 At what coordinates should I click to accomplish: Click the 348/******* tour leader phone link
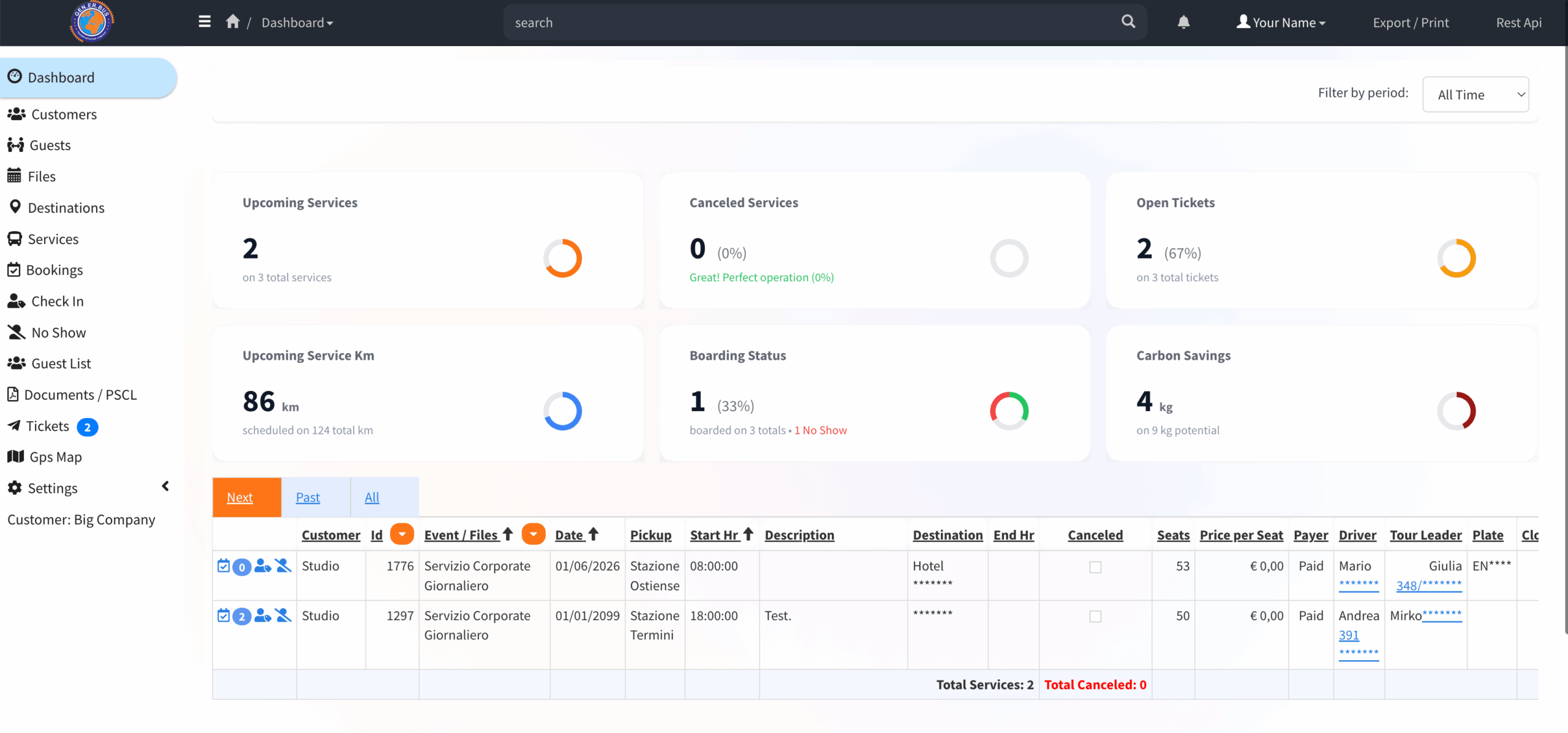coord(1429,586)
